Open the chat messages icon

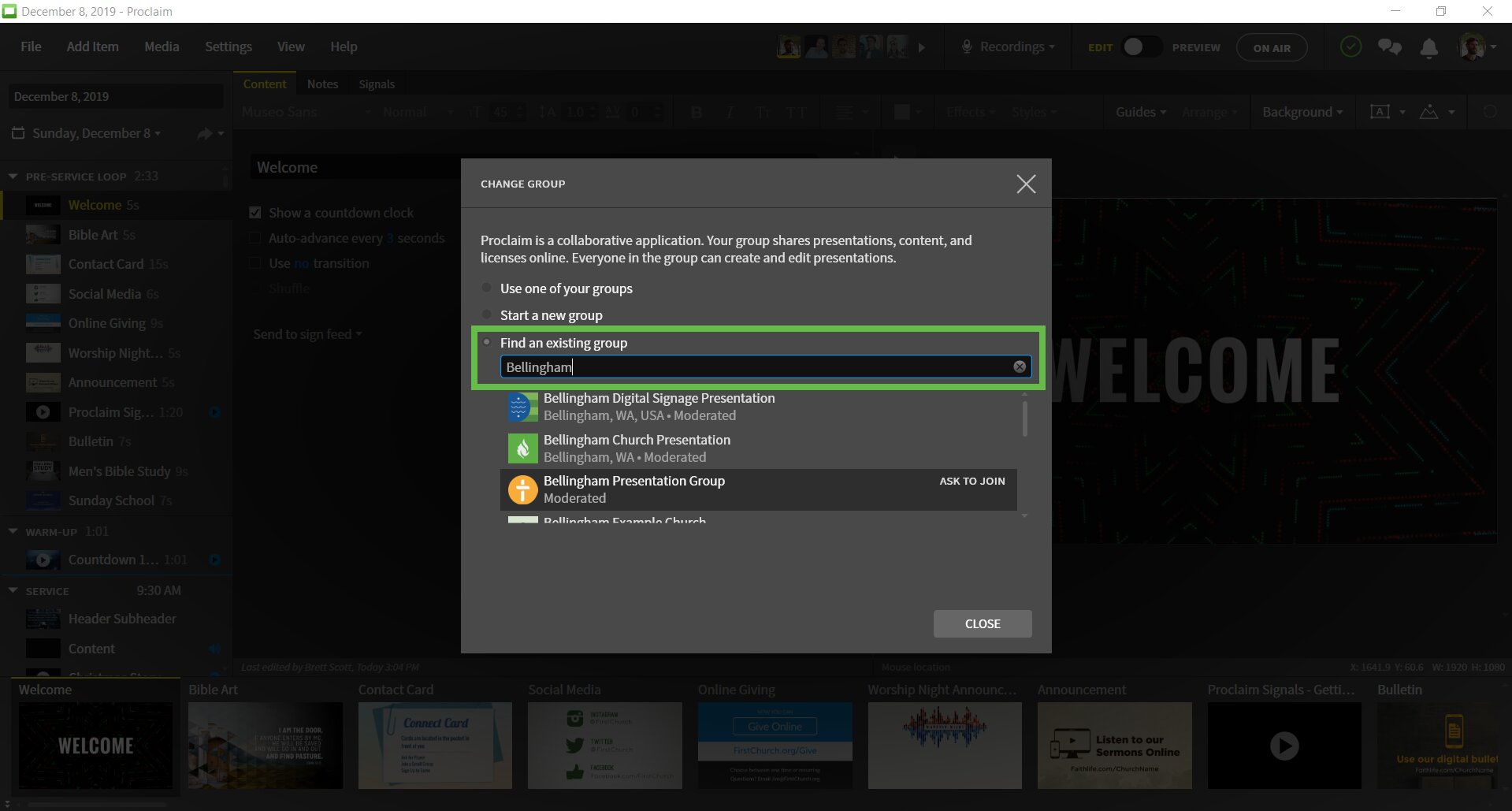[1389, 47]
